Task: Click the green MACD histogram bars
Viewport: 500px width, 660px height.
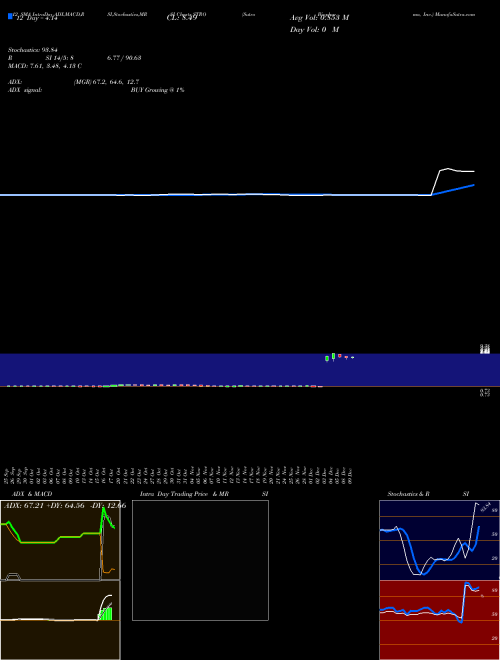Action: [105, 613]
